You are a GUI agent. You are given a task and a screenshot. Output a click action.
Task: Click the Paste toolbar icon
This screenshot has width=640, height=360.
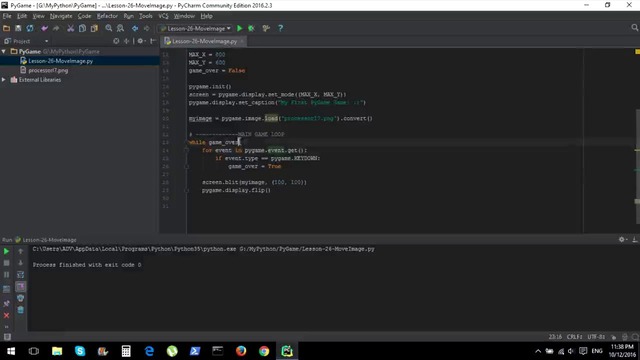pyautogui.click(x=94, y=28)
